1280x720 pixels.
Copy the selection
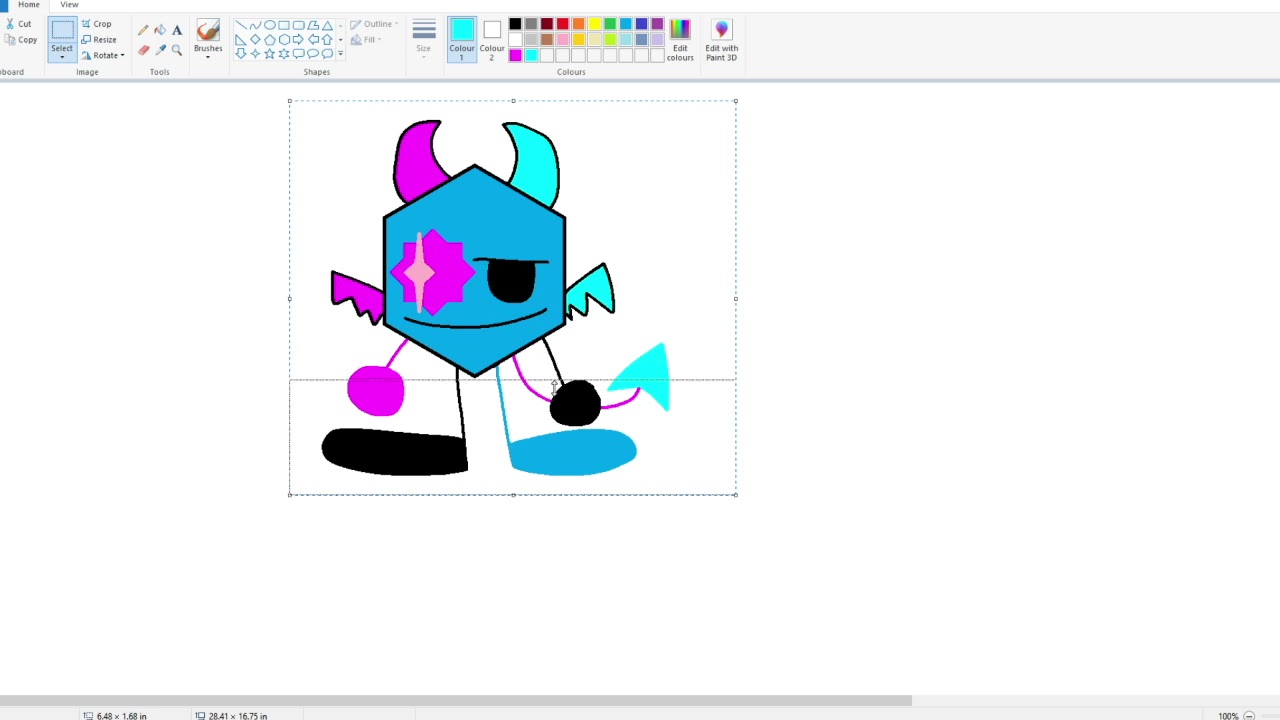(21, 40)
